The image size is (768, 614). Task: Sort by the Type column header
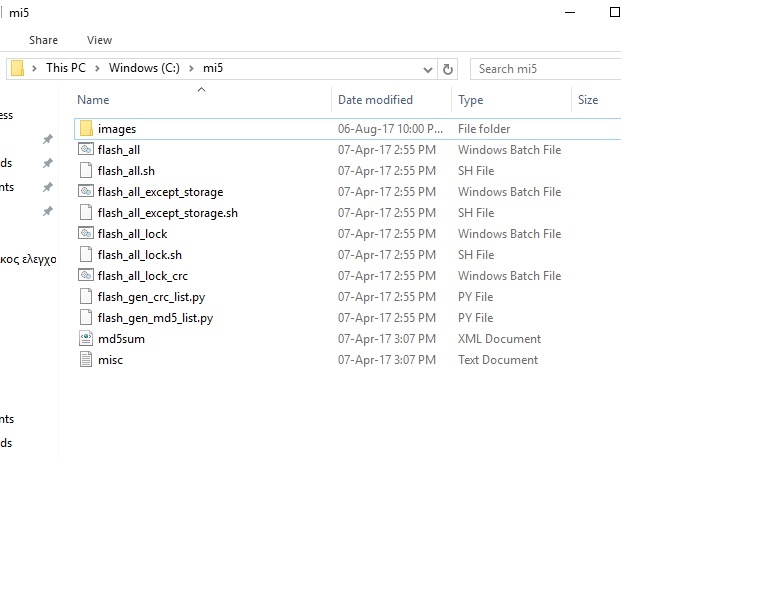[470, 100]
